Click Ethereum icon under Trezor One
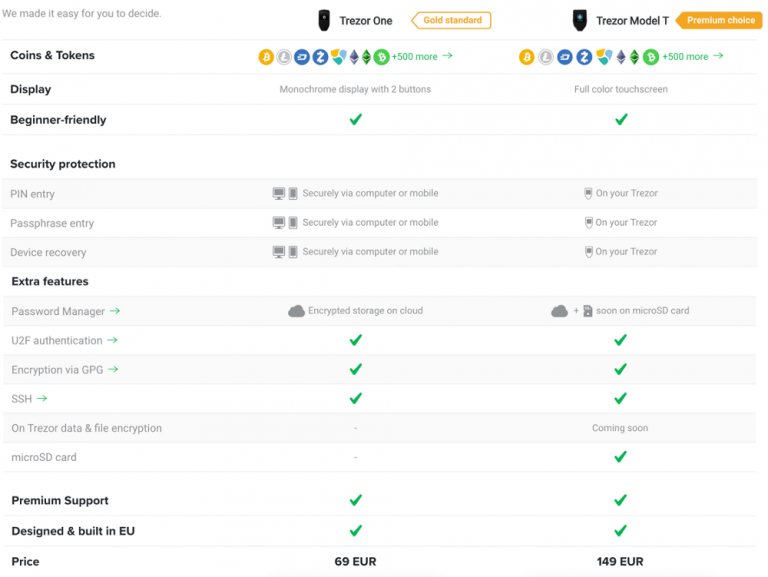The width and height of the screenshot is (768, 577). 354,57
